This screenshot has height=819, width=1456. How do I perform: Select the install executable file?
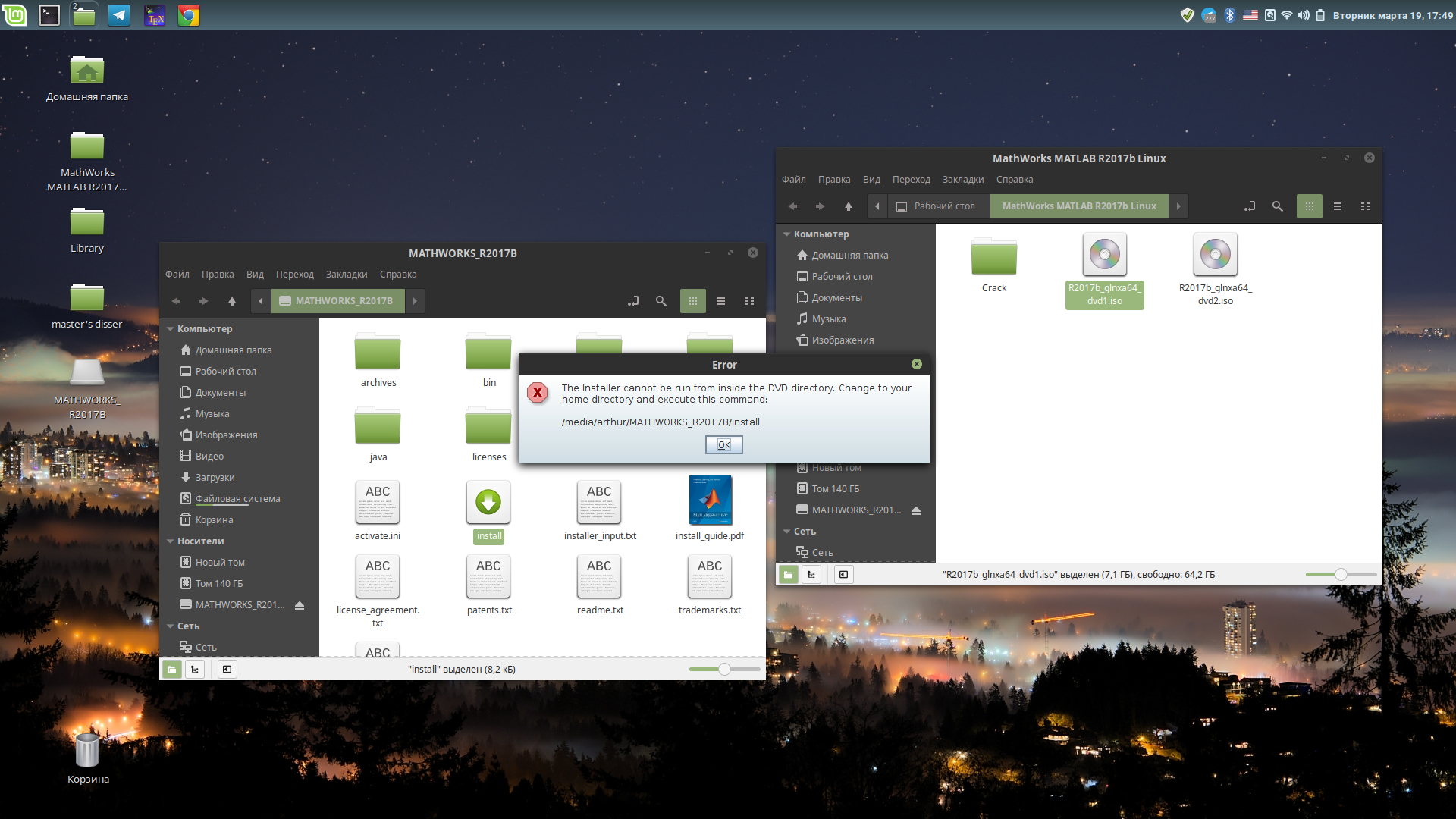[489, 512]
